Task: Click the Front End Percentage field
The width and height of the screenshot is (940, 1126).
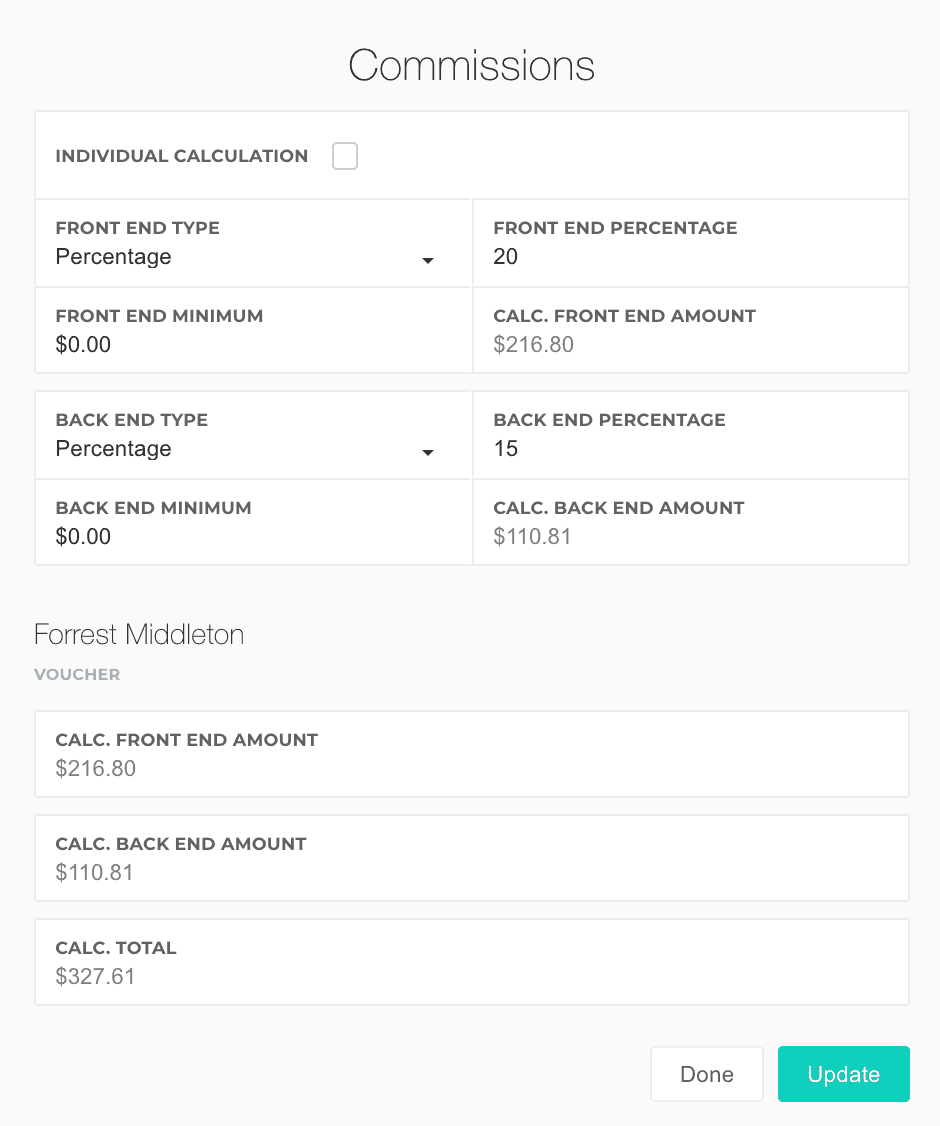Action: [690, 257]
